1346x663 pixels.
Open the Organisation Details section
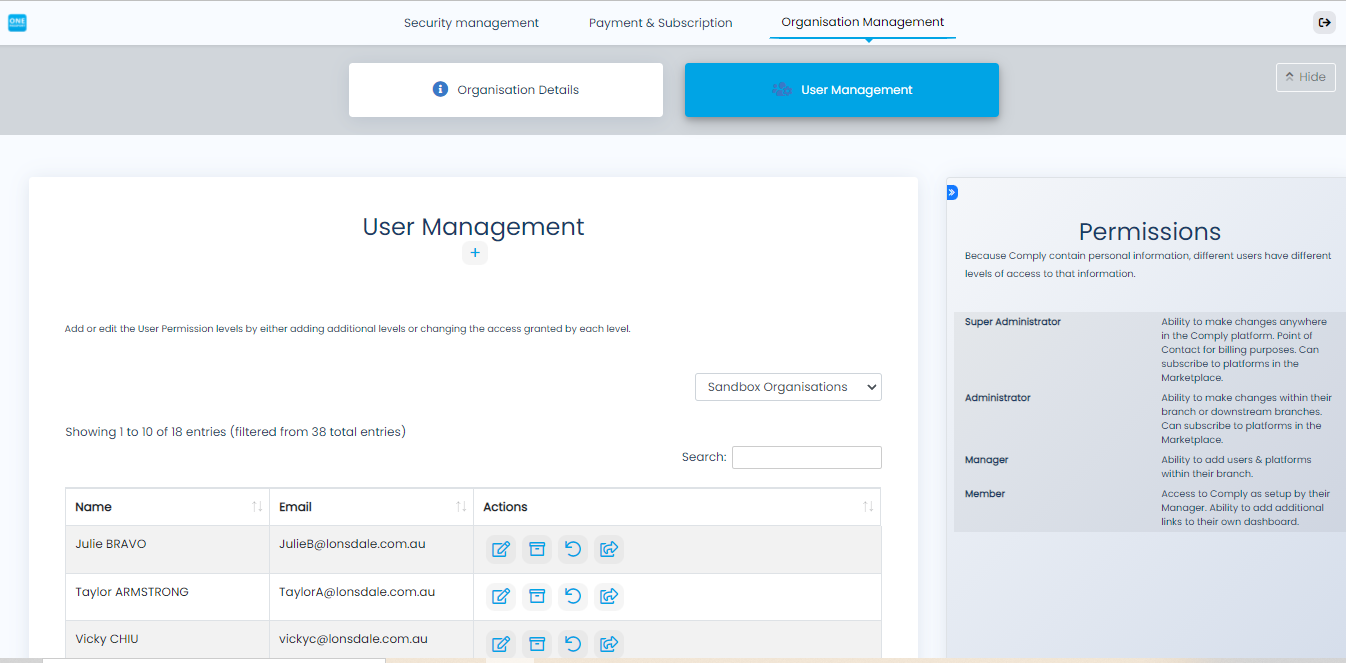506,90
